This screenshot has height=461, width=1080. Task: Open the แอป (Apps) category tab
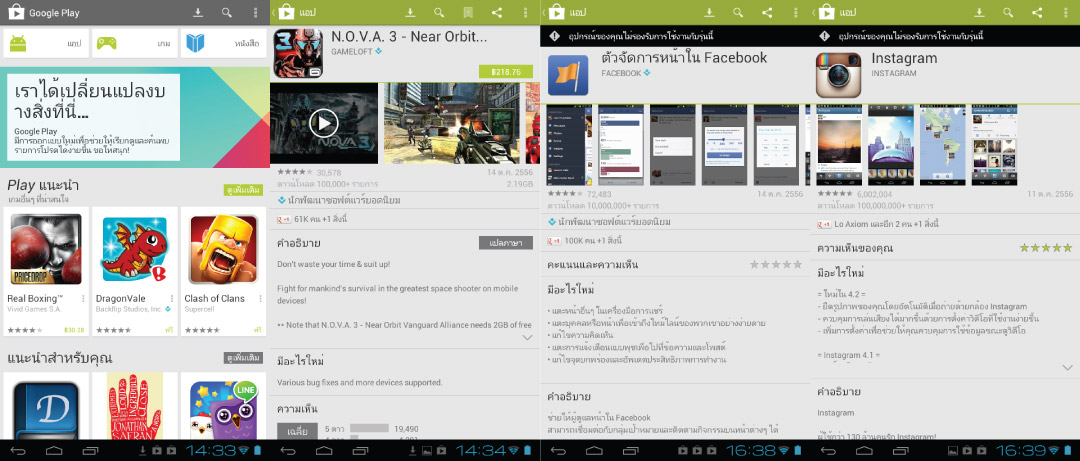pos(46,43)
